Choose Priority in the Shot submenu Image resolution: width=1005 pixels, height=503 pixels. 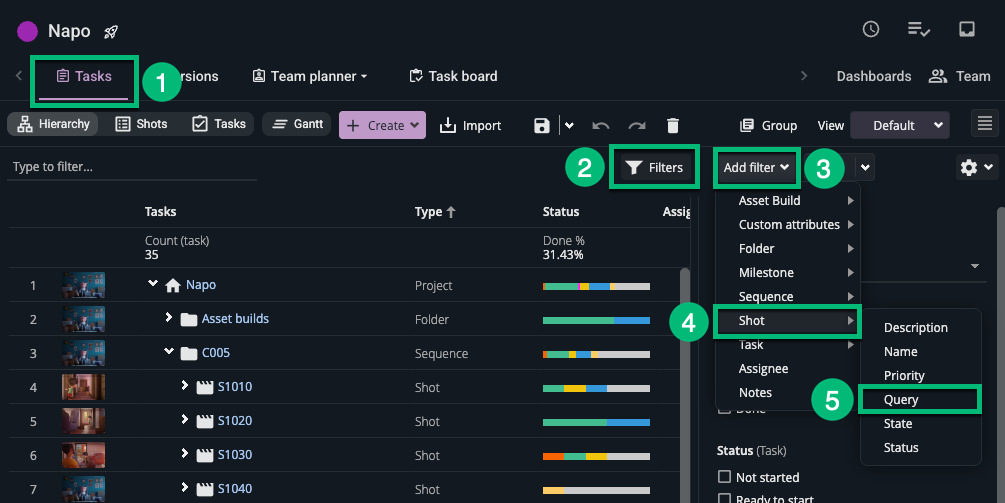pyautogui.click(x=920, y=375)
